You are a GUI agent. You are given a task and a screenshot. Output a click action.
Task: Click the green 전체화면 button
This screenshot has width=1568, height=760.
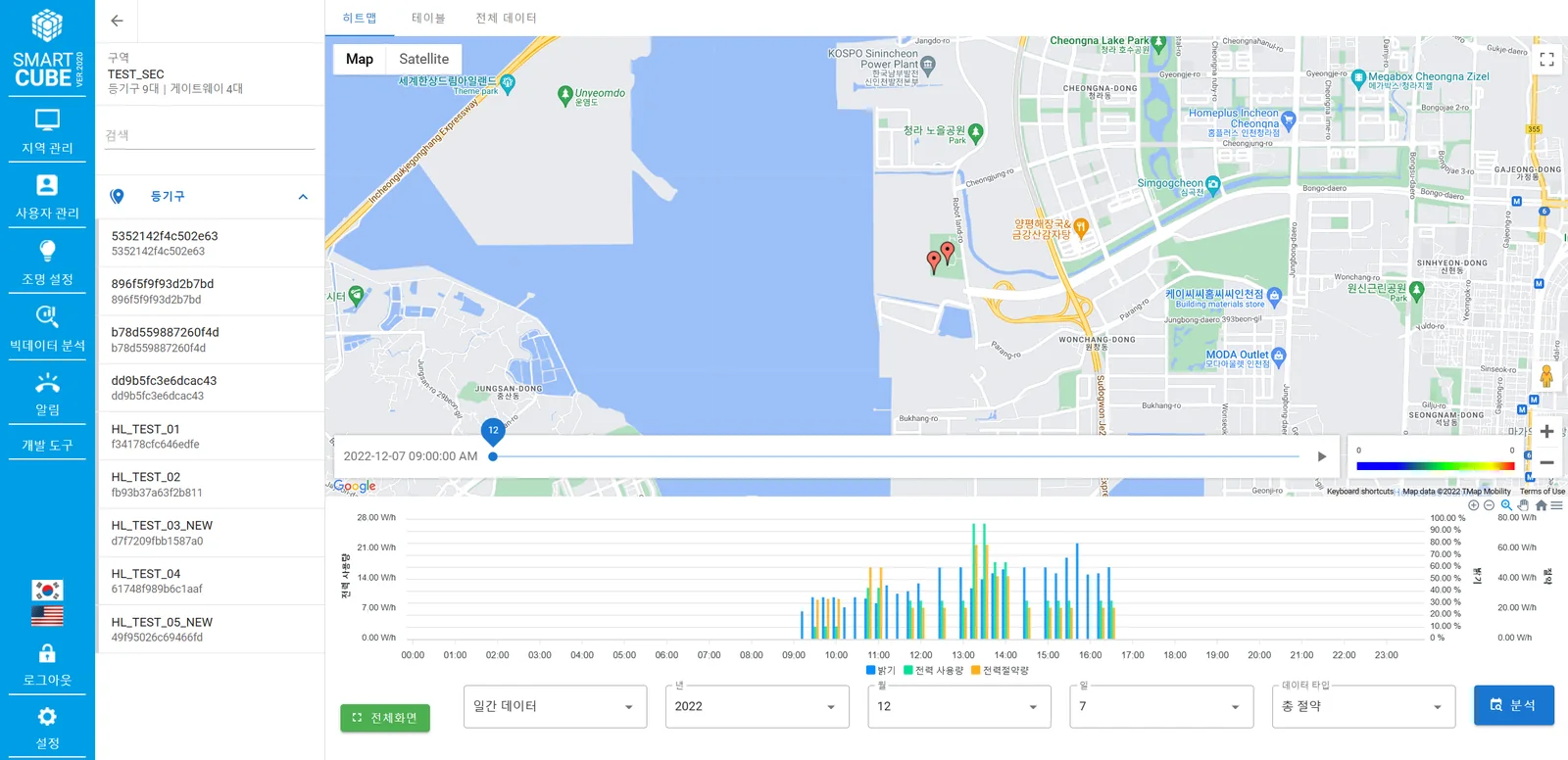pos(385,718)
